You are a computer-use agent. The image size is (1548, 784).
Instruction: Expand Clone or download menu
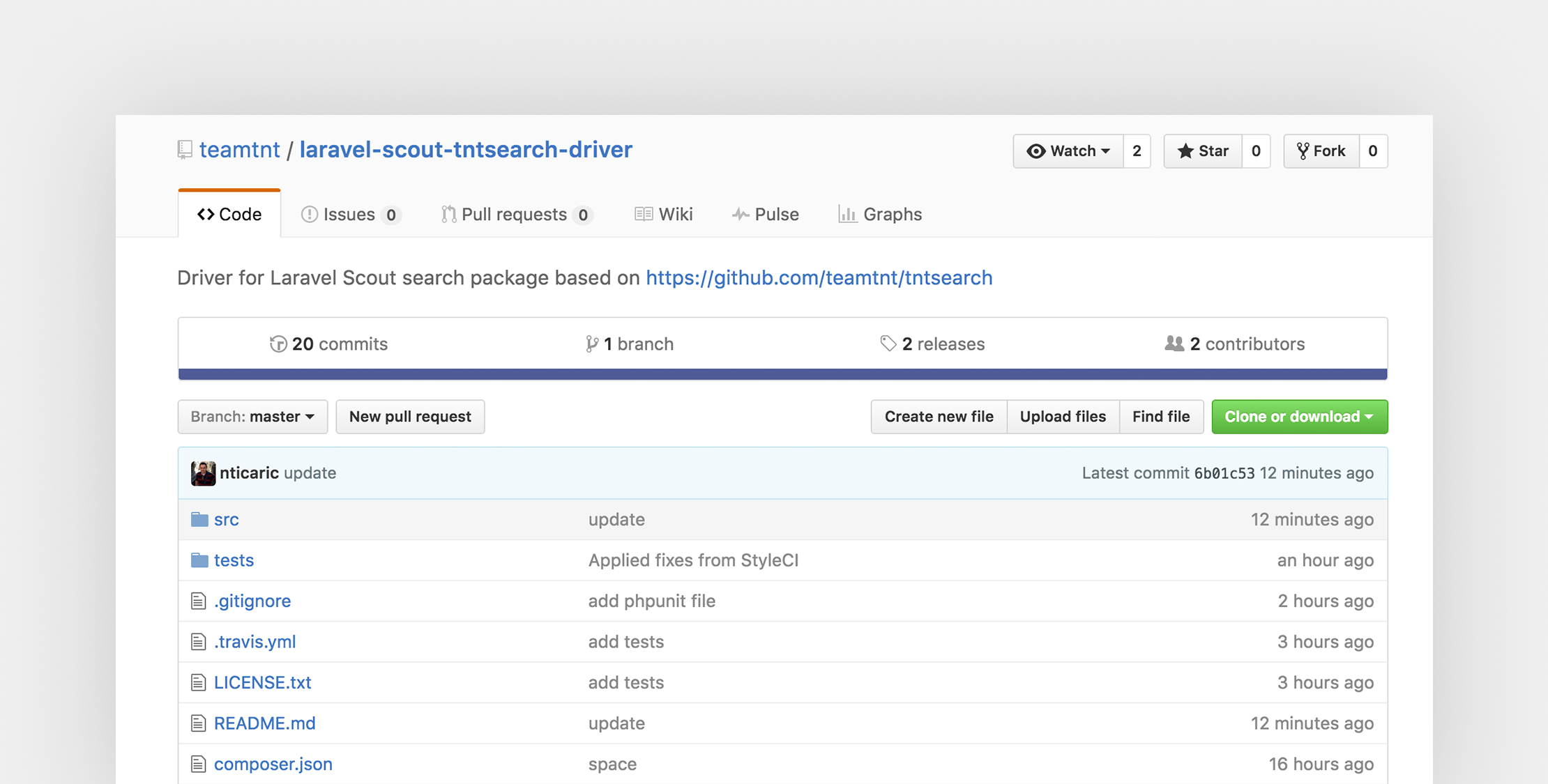click(x=1300, y=417)
